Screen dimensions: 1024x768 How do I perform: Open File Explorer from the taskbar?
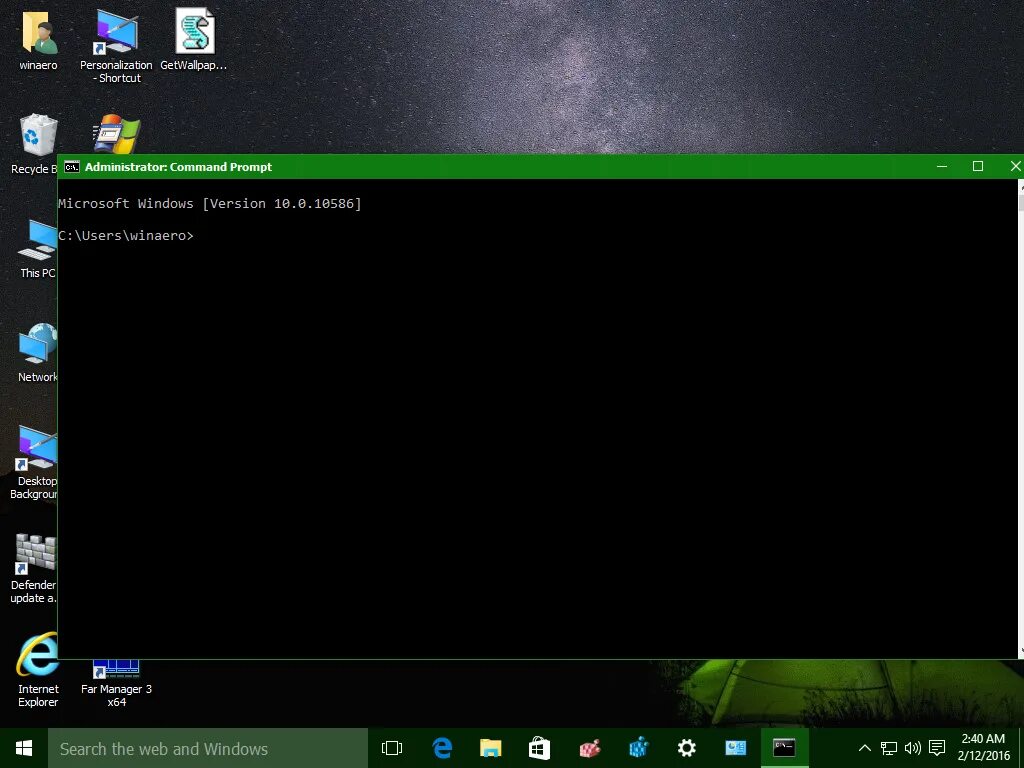490,748
